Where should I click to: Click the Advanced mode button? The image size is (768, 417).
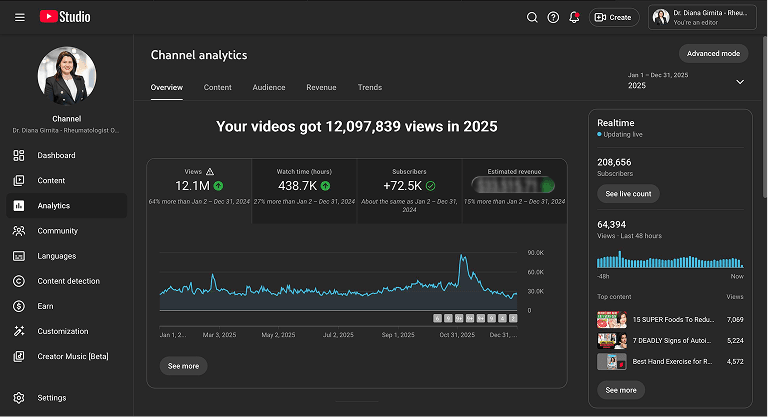coord(713,53)
